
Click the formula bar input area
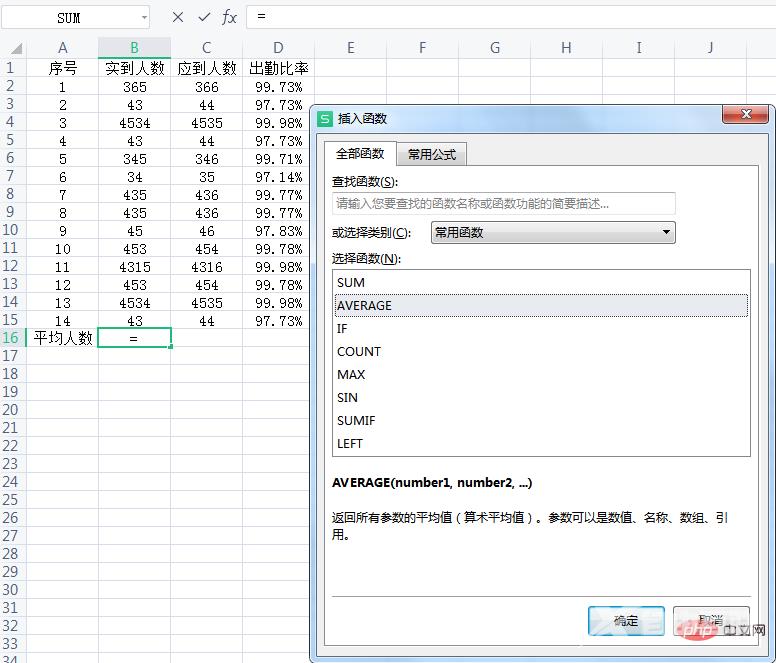click(x=500, y=17)
